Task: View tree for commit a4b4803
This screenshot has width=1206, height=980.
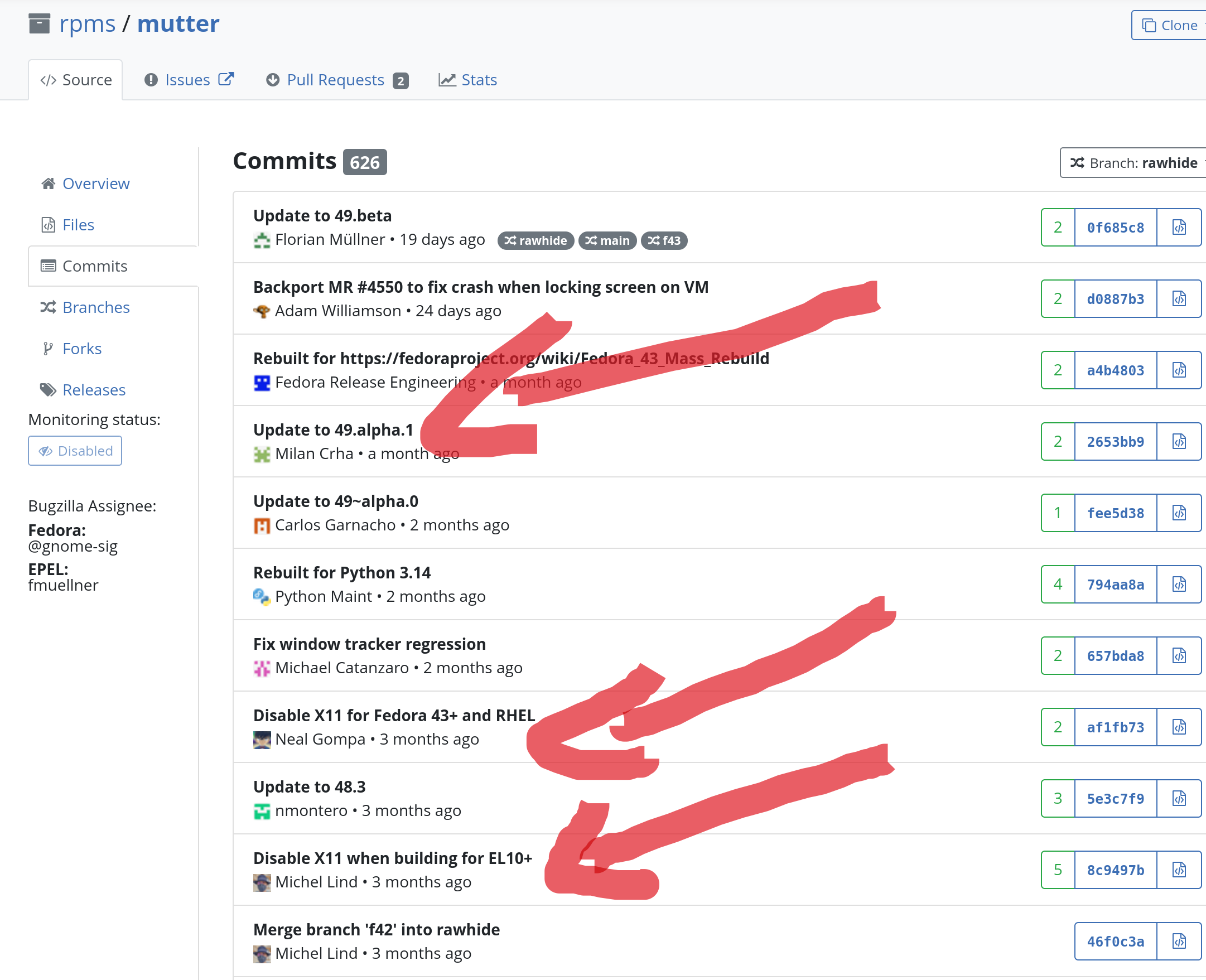Action: tap(1179, 370)
